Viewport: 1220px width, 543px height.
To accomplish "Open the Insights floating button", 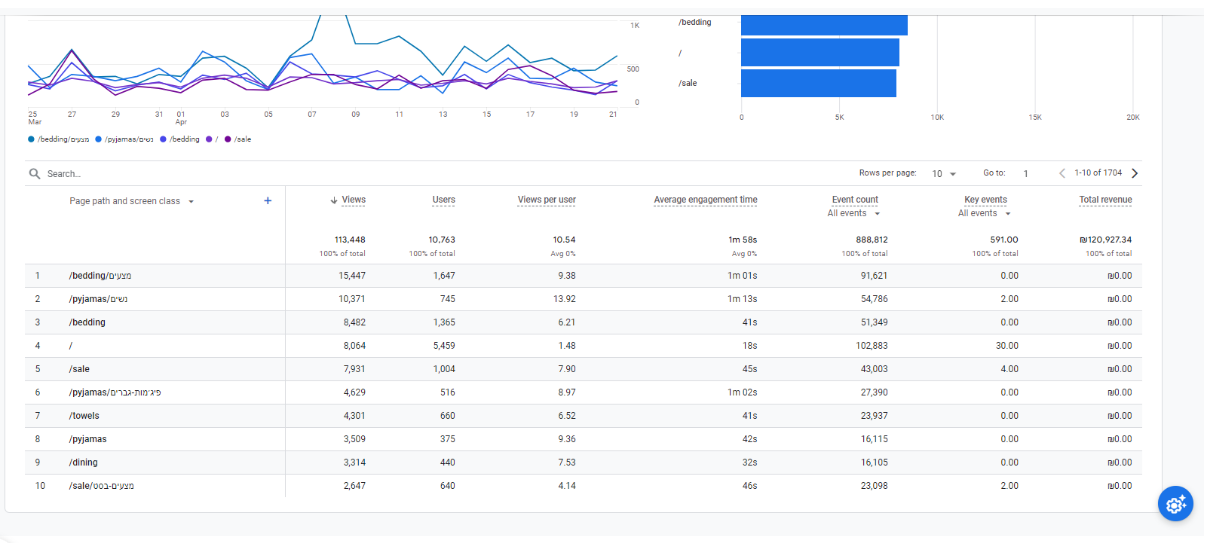I will [x=1176, y=503].
